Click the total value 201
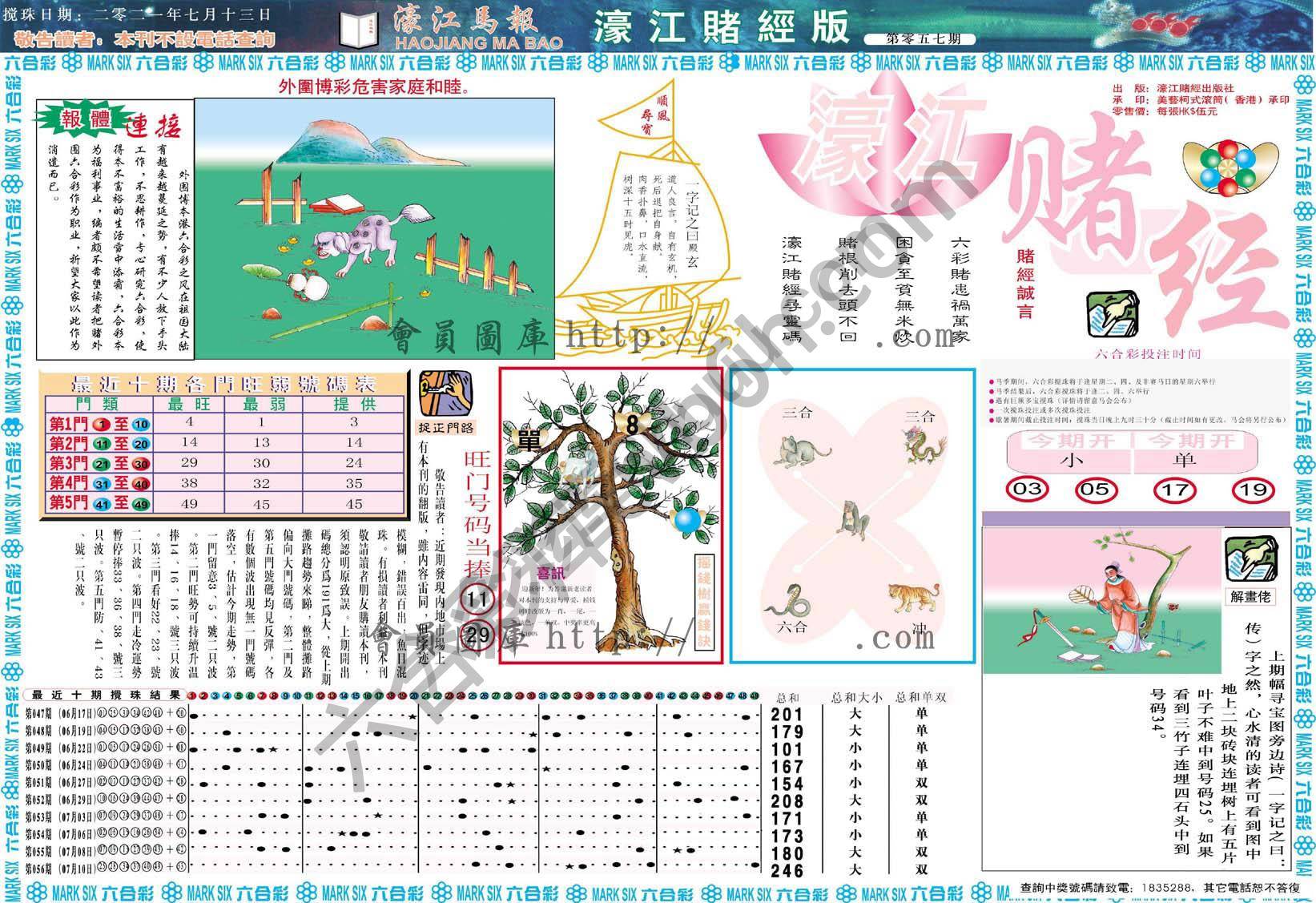 787,715
